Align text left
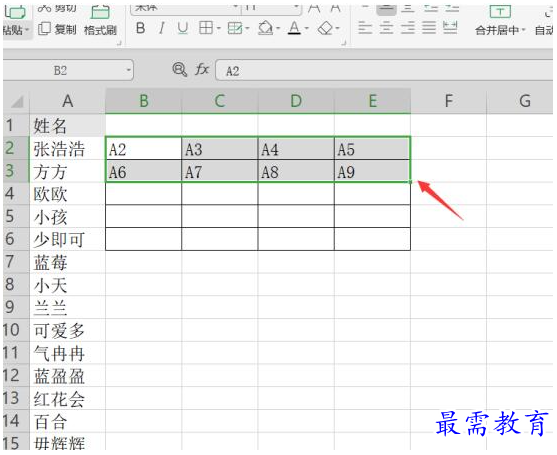Viewport: 557px width, 455px height. tap(365, 28)
